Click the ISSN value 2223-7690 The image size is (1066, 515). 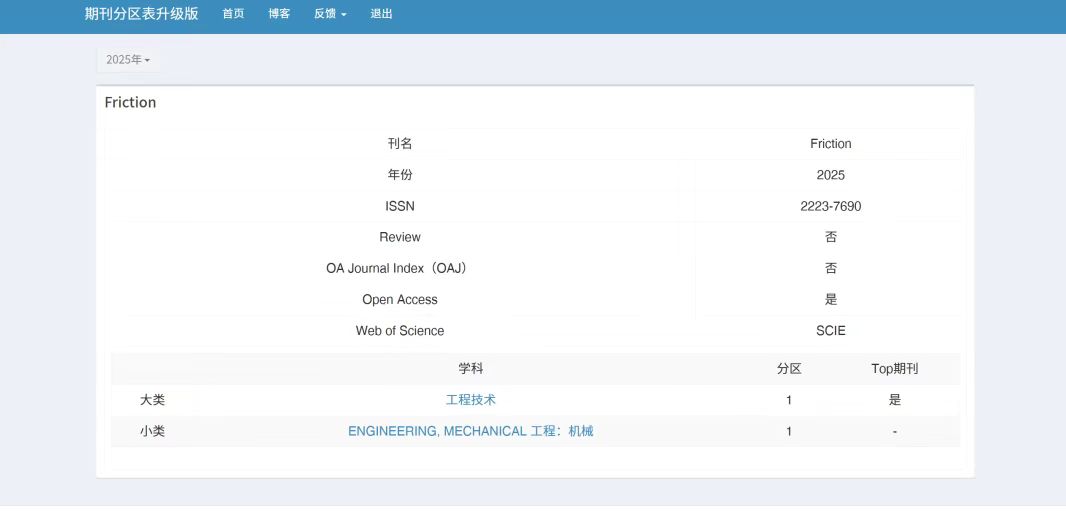pos(830,206)
